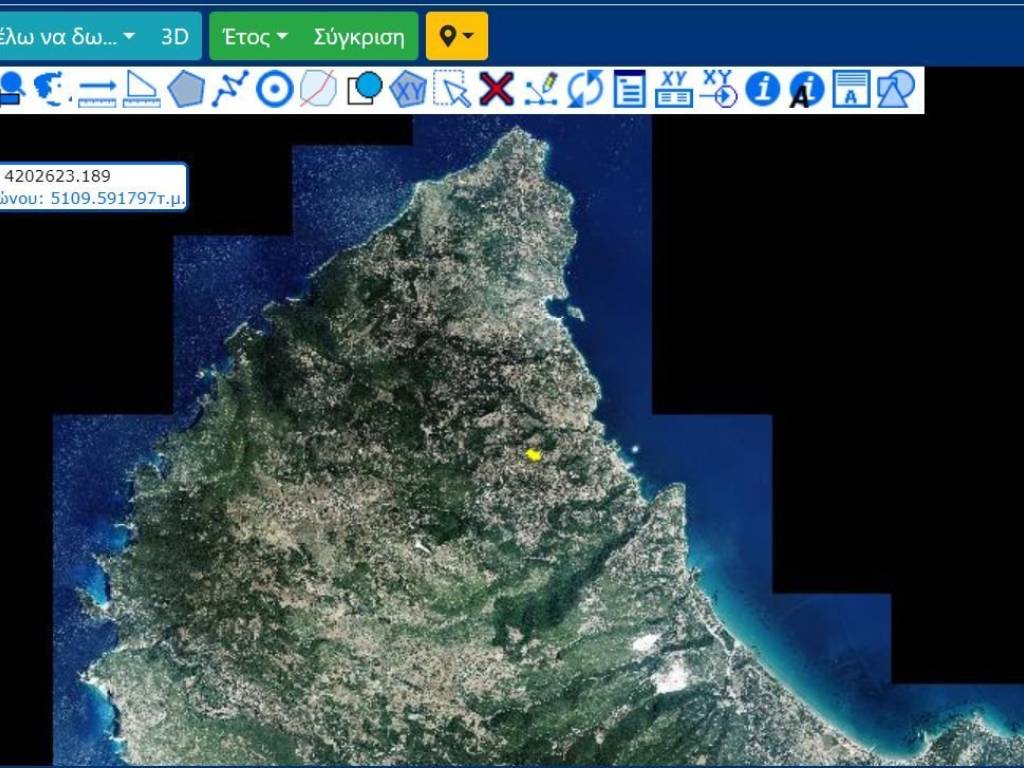Activate the dashed-box selection cursor tool
Viewport: 1024px width, 768px height.
click(452, 90)
